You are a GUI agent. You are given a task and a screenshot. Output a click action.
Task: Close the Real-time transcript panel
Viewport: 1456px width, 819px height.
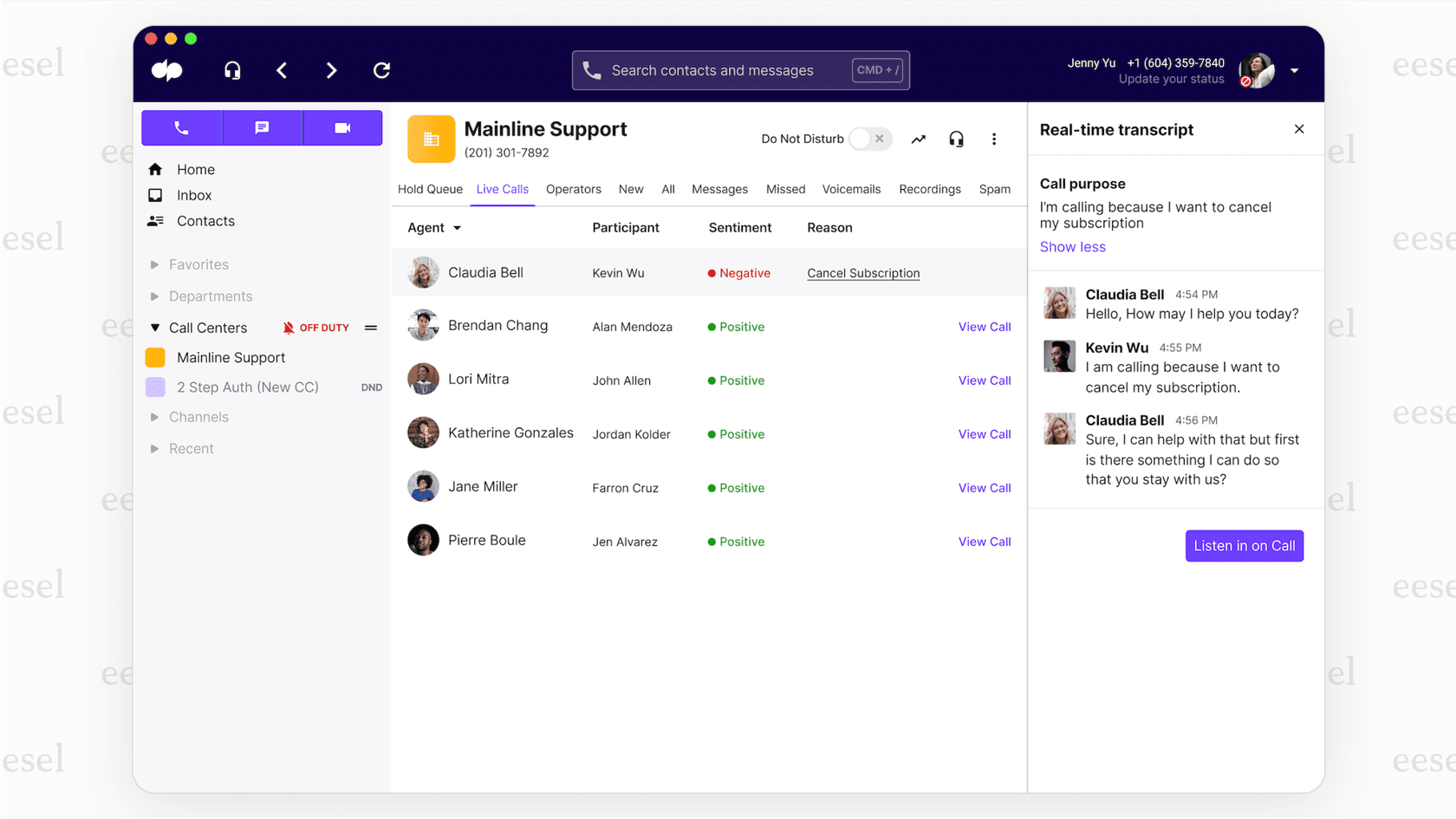1299,129
